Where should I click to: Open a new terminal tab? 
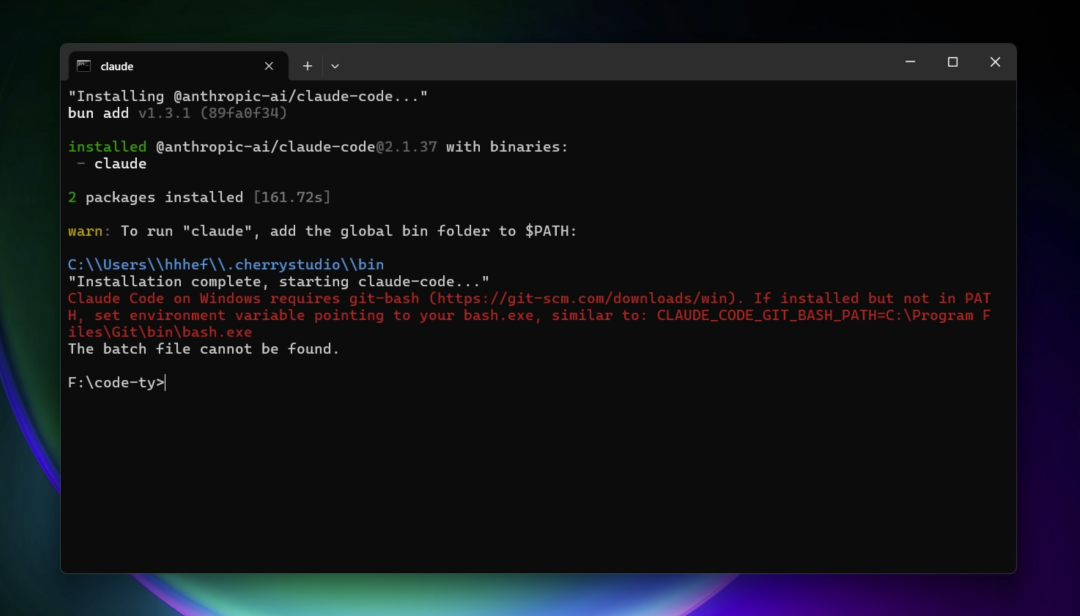coord(307,66)
